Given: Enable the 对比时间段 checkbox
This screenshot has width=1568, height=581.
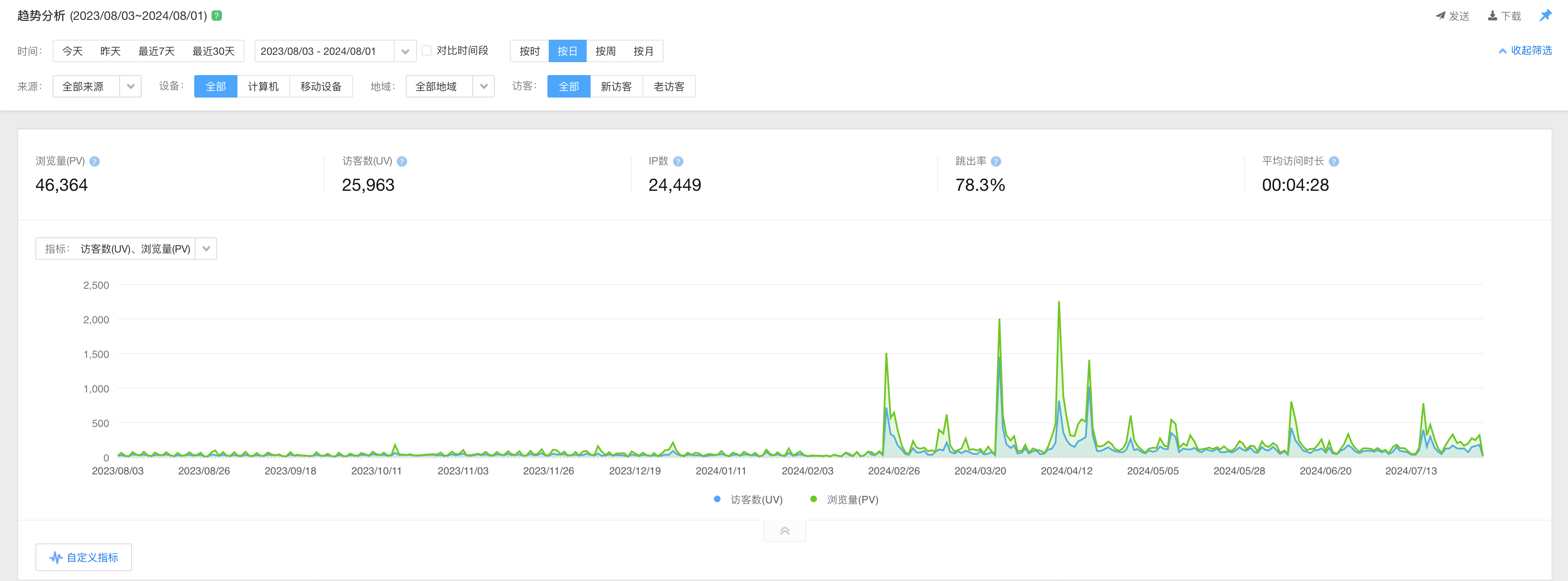Looking at the screenshot, I should tap(427, 51).
